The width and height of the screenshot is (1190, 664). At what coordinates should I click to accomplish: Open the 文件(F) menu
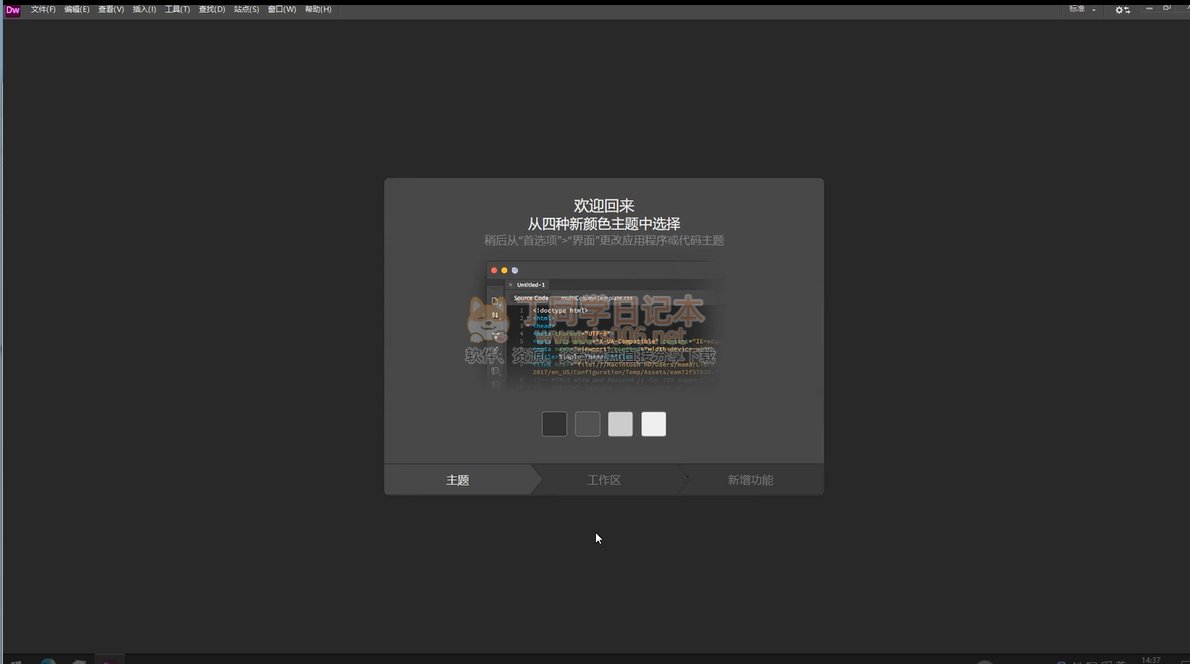(x=43, y=10)
